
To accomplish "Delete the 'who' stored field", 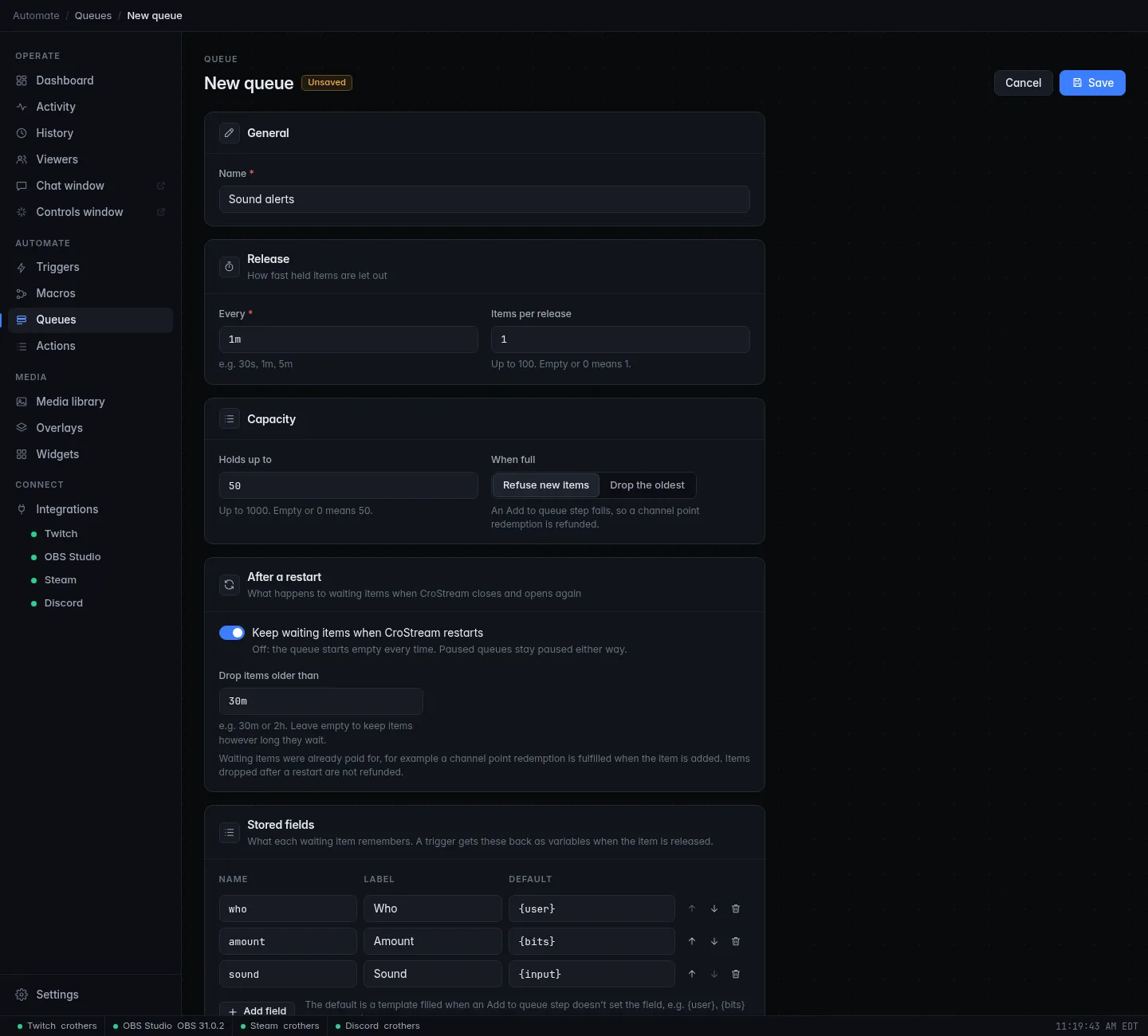I will pyautogui.click(x=736, y=908).
